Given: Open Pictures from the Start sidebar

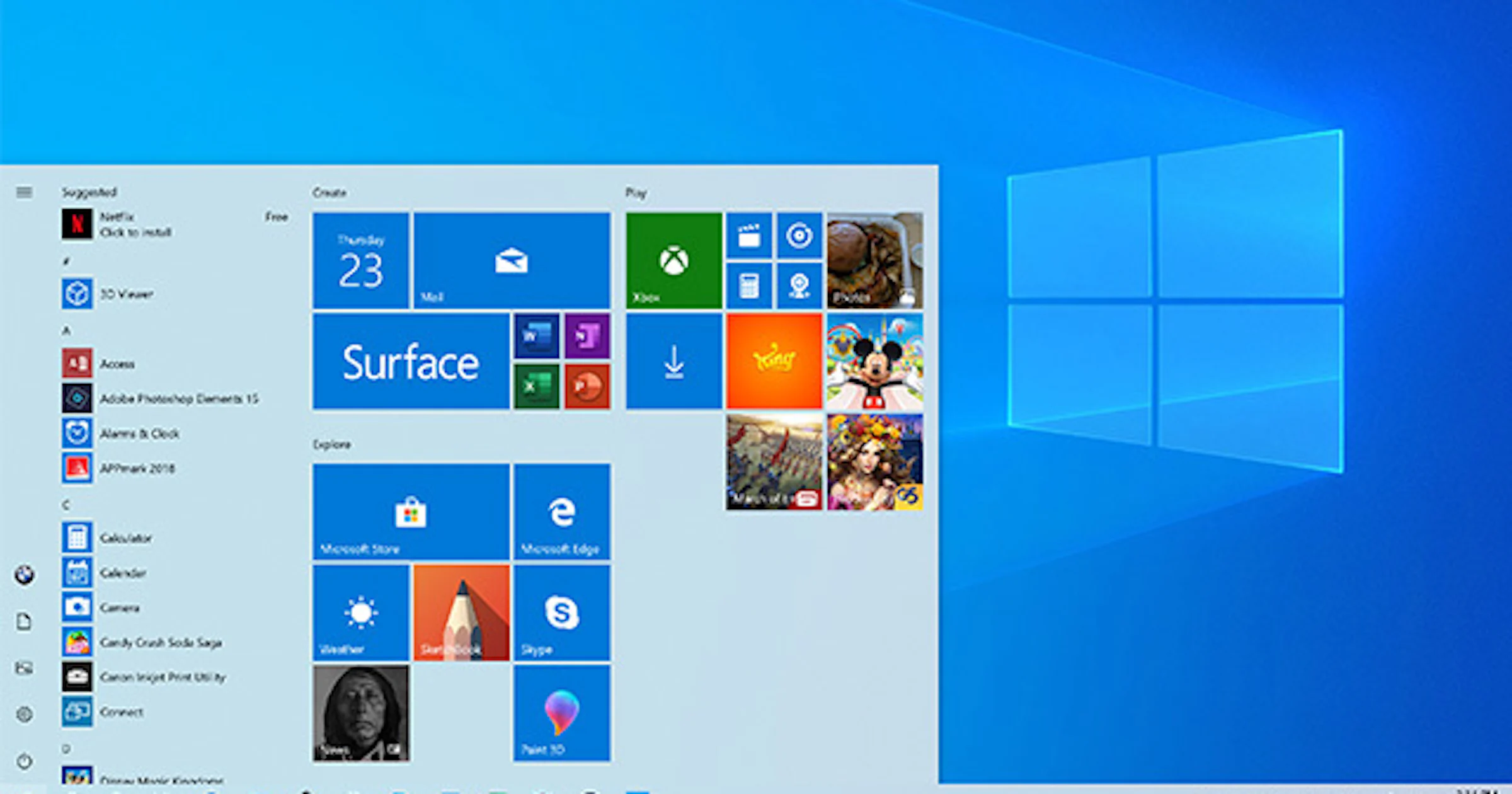Looking at the screenshot, I should pos(24,667).
